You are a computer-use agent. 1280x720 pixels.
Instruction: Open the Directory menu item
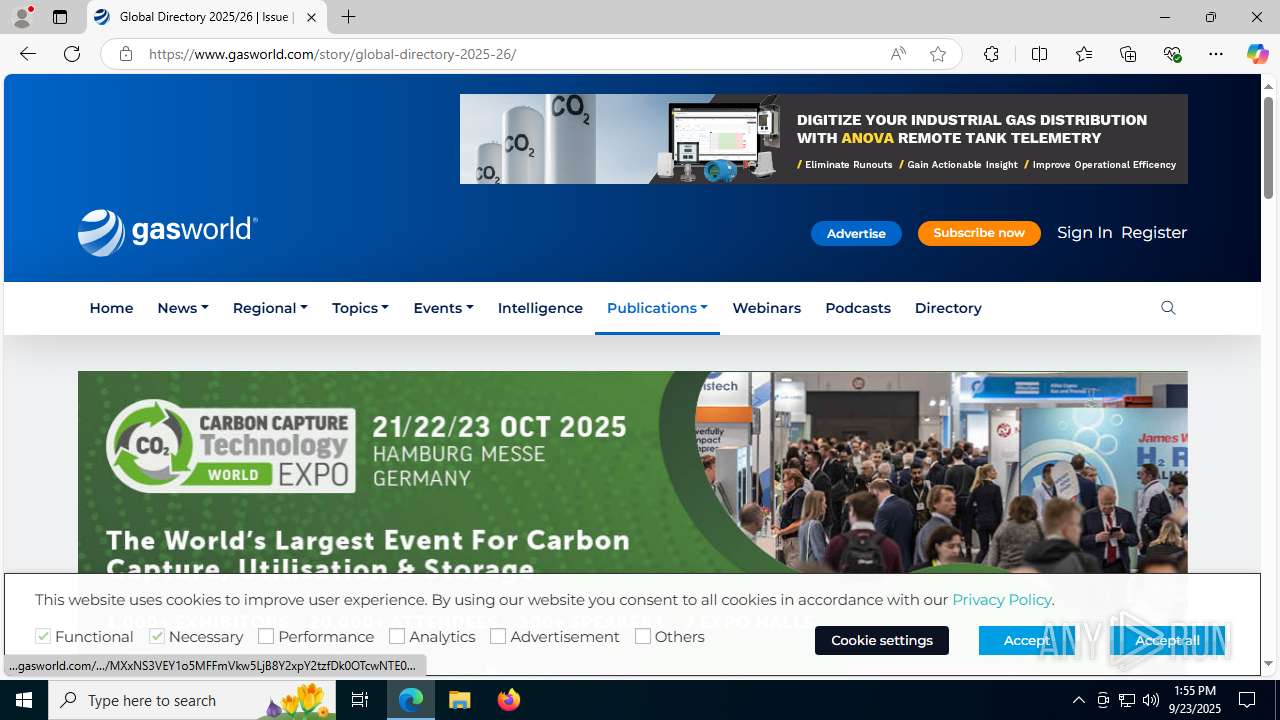948,308
